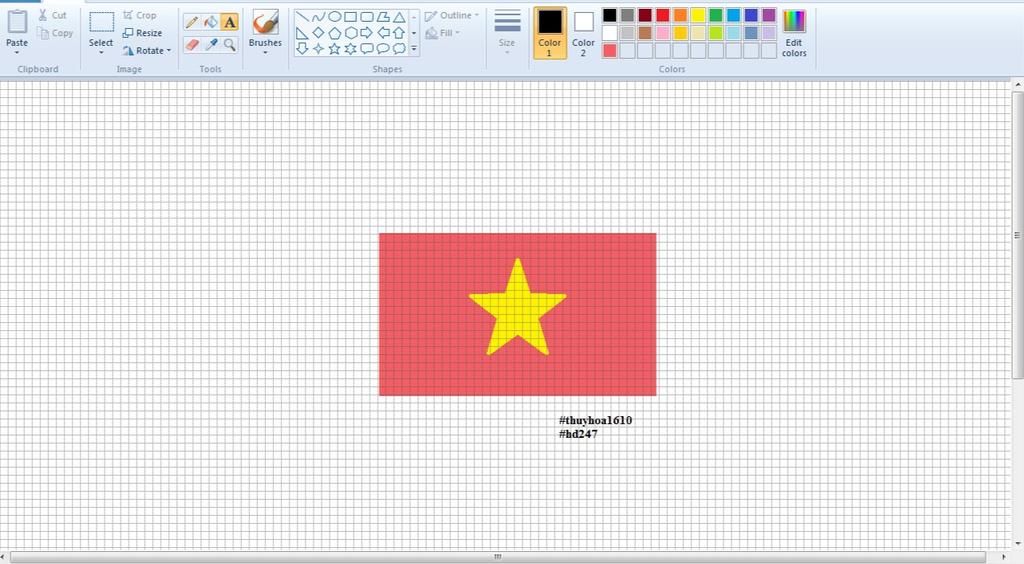Image resolution: width=1024 pixels, height=564 pixels.
Task: Pick the purple color swatch
Action: click(769, 15)
